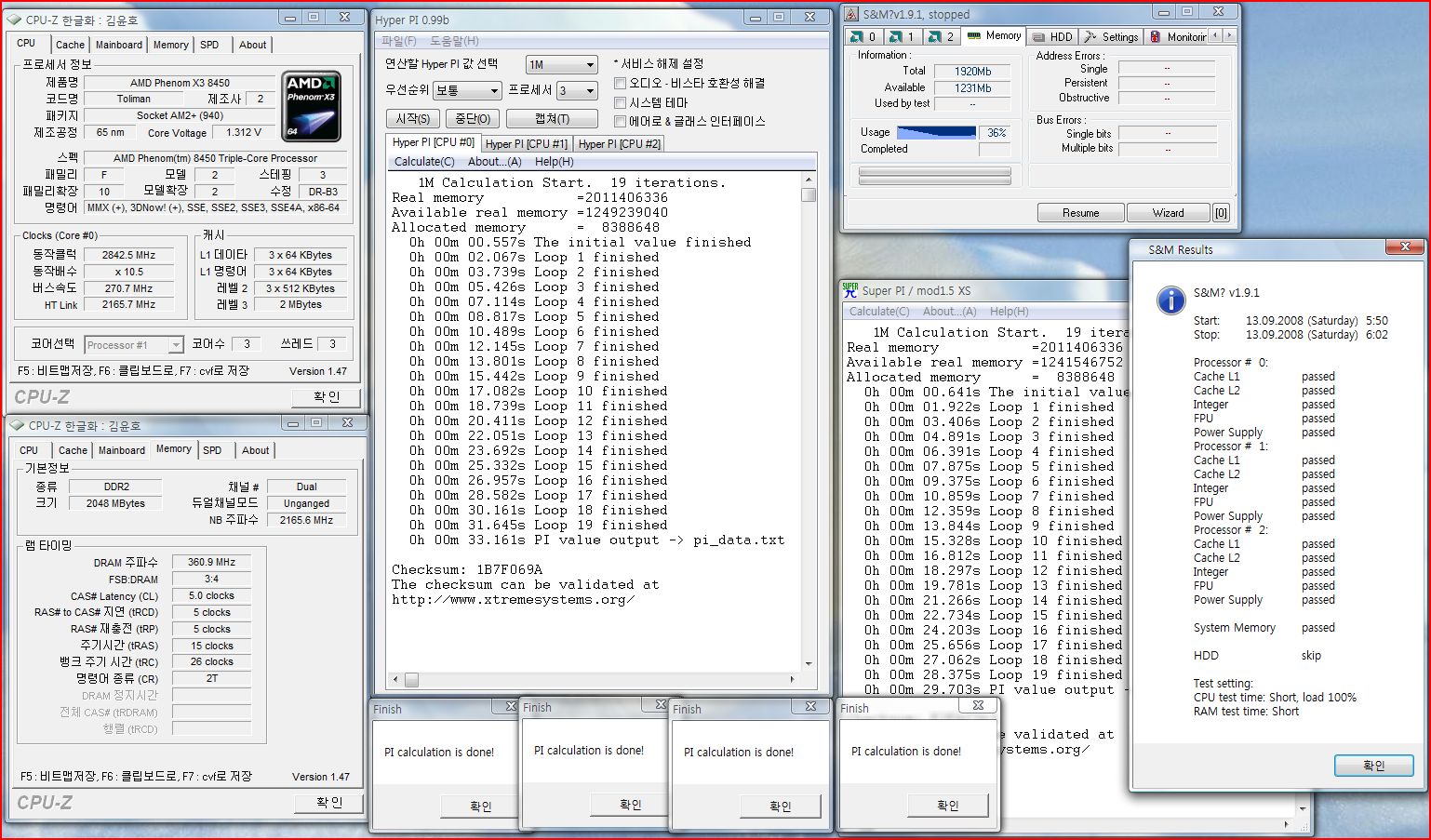The width and height of the screenshot is (1431, 840).
Task: Switch to Hyper PI [CPU #2] tab
Action: pos(619,144)
